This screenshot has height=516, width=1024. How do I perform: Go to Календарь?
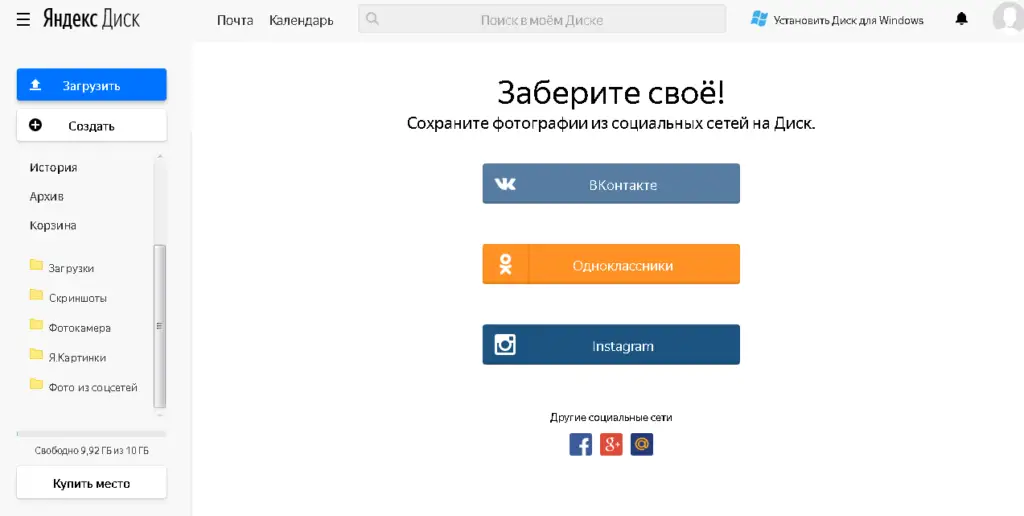[301, 20]
